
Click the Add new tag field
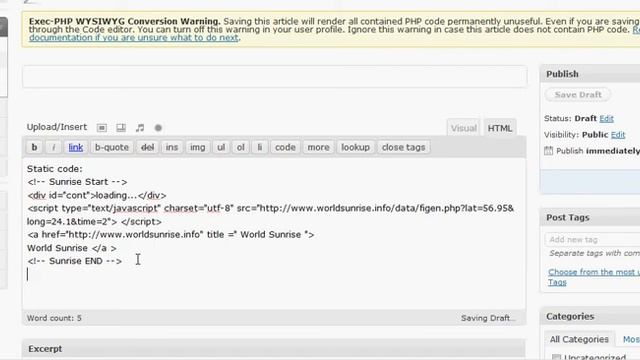[592, 240]
